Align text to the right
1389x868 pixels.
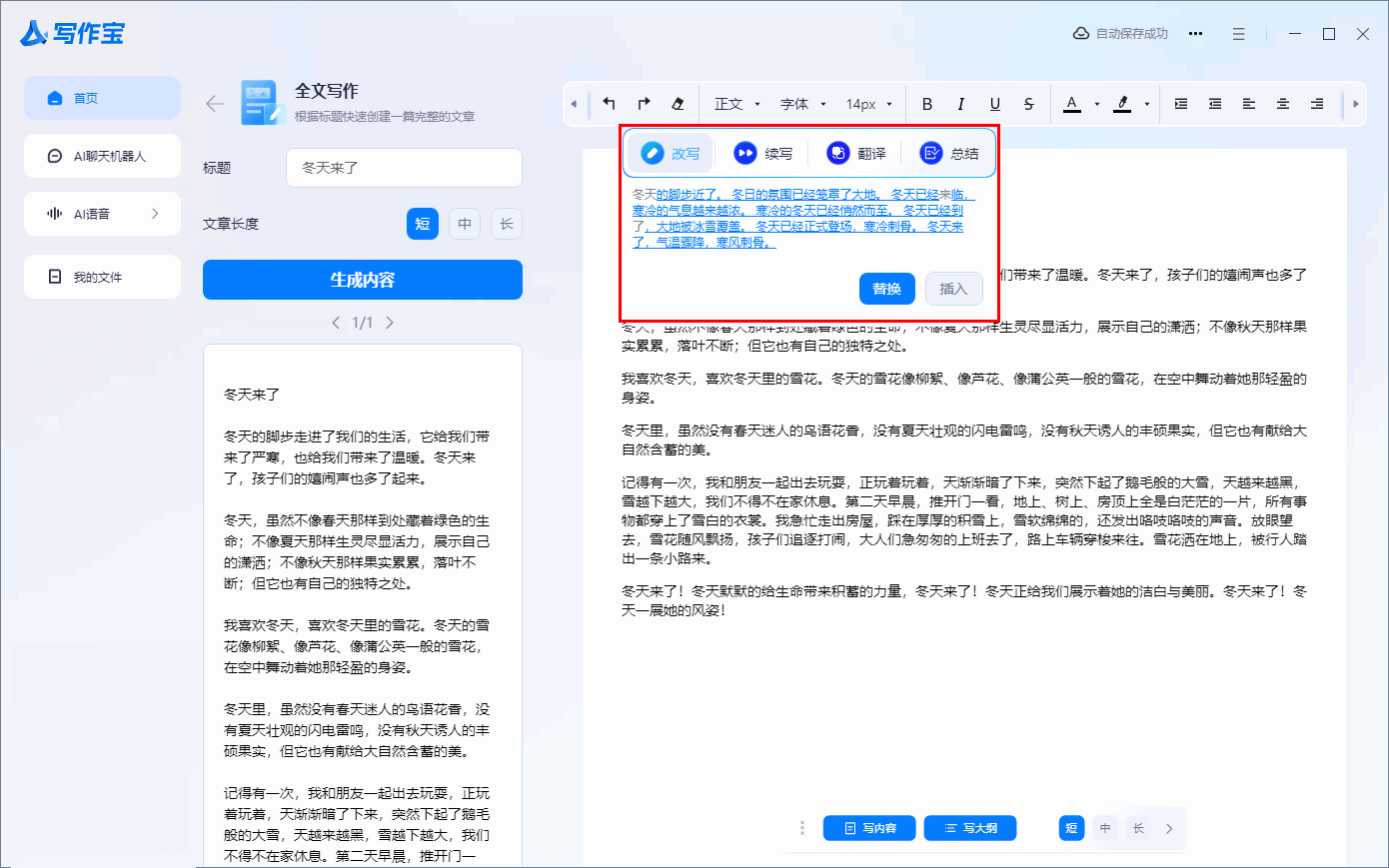click(1317, 104)
